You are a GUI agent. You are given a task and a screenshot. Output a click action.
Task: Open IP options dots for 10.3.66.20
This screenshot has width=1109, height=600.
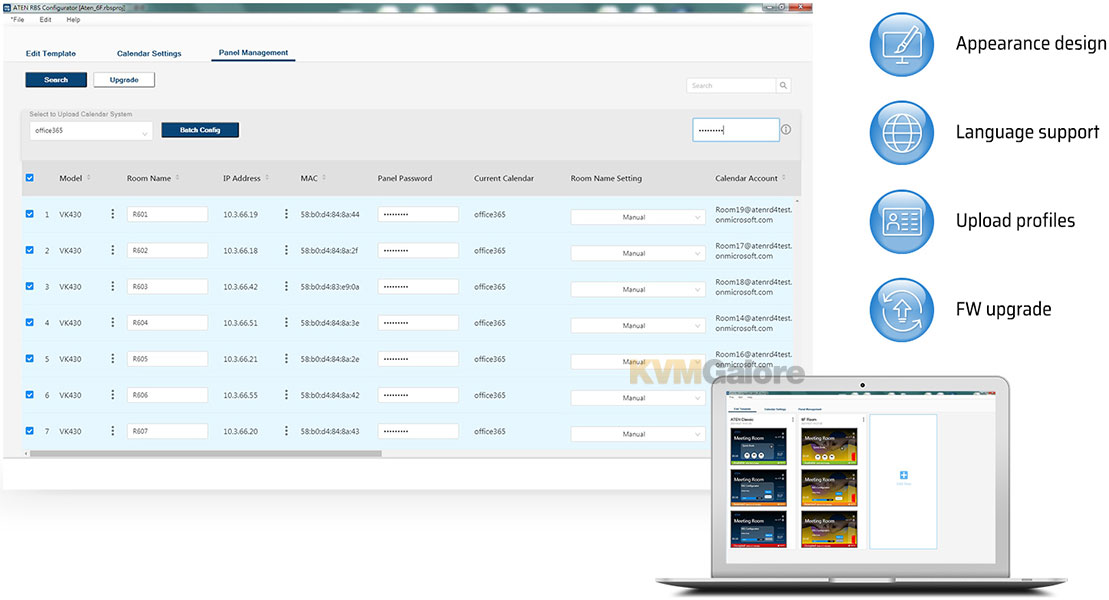point(286,431)
